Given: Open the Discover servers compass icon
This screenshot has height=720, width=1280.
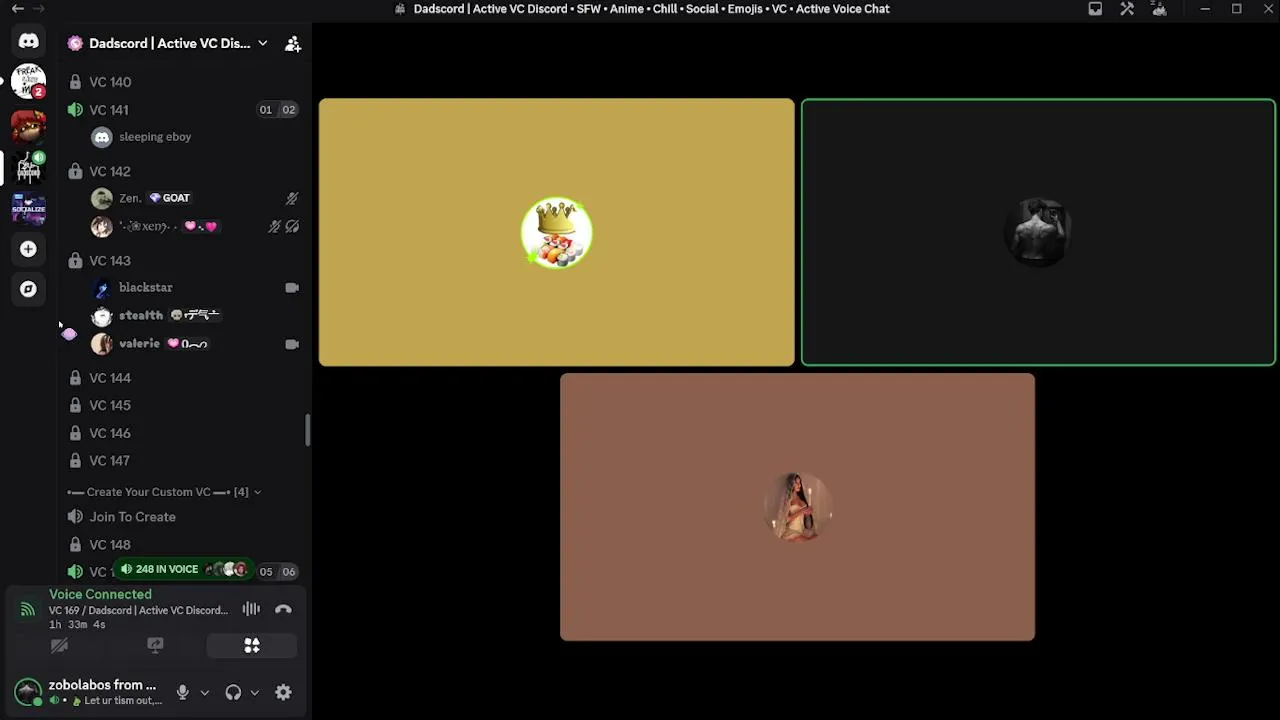Looking at the screenshot, I should click(x=28, y=289).
